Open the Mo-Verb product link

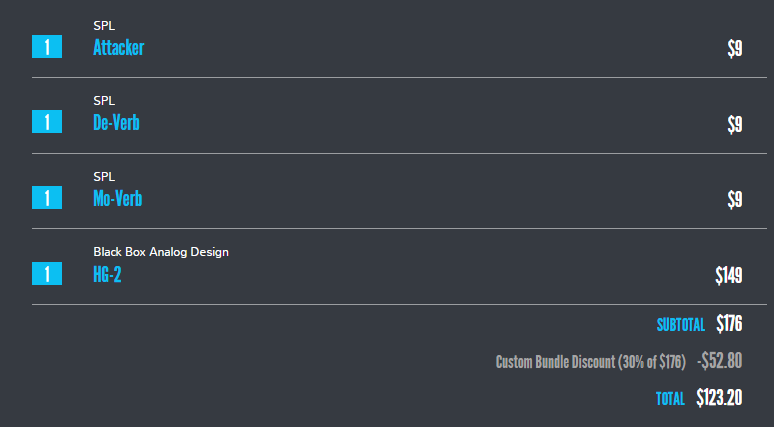(117, 198)
